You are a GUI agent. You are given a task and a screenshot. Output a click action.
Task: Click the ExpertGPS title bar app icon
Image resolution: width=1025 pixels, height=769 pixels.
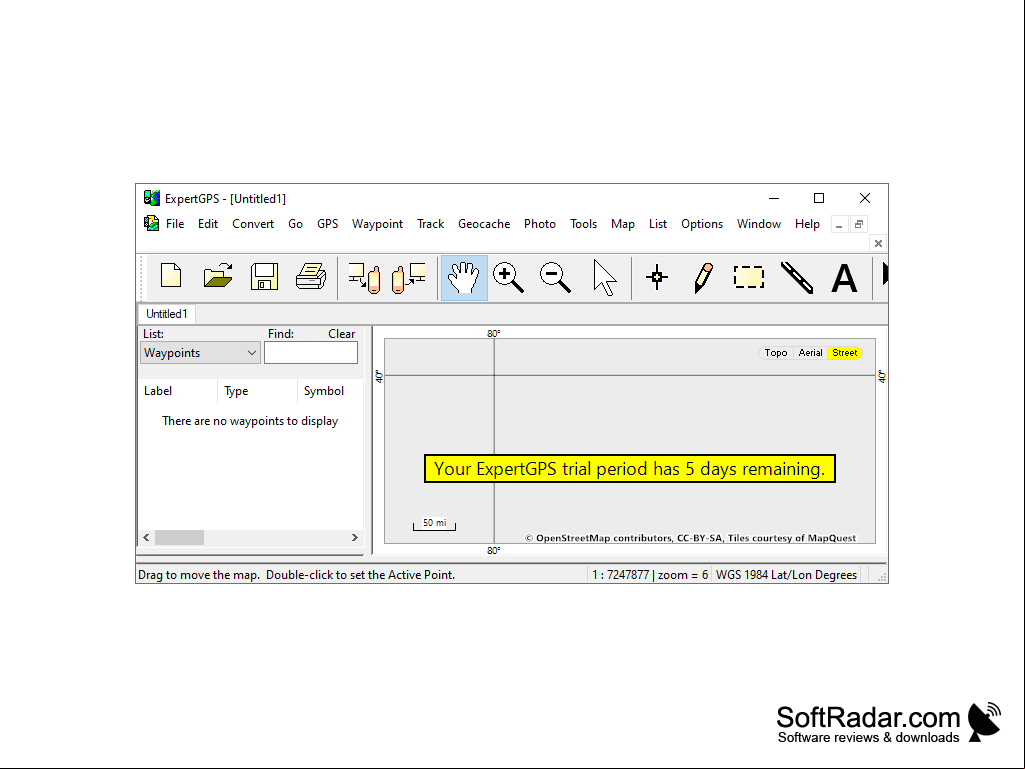(152, 198)
